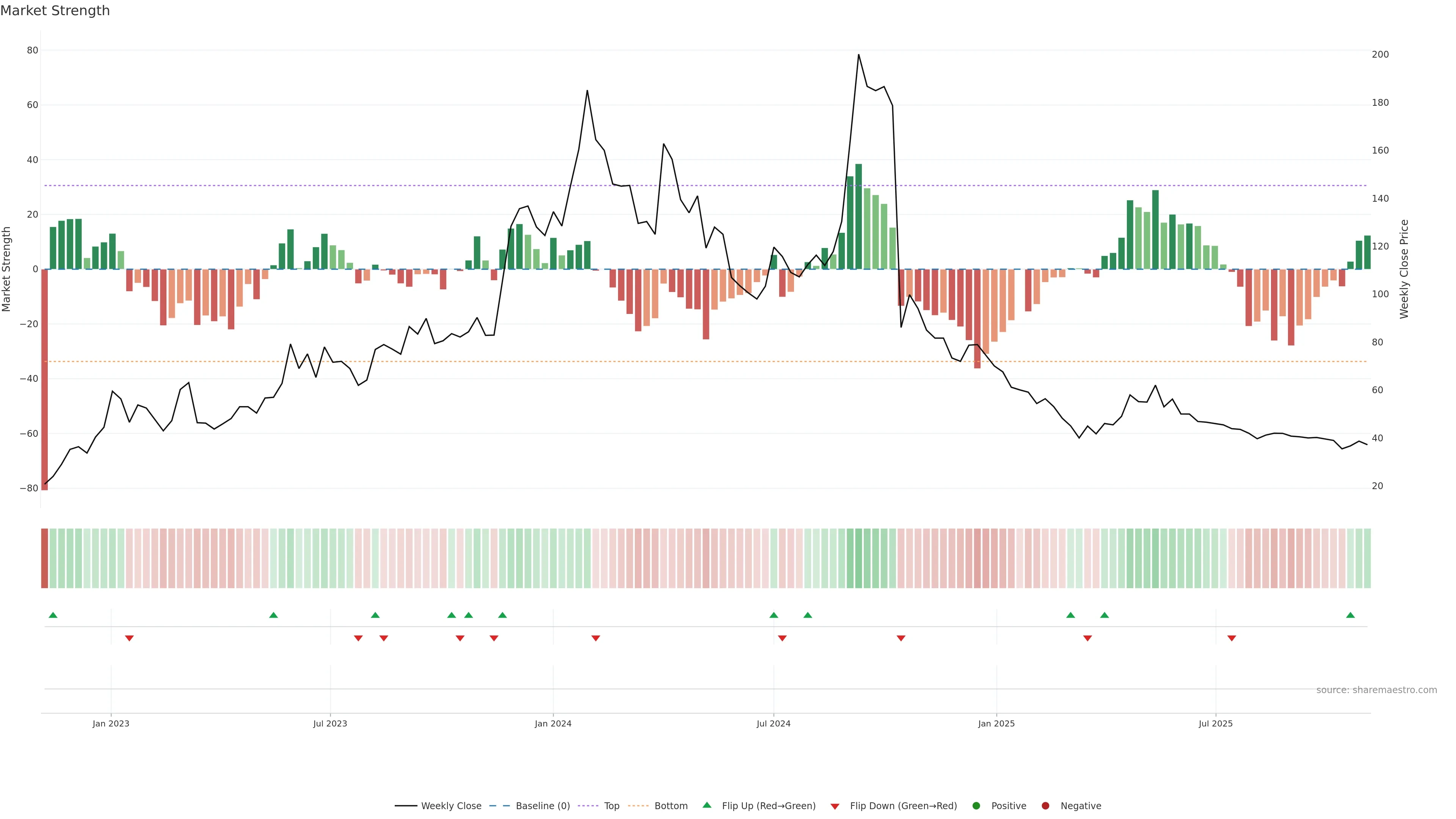
Task: Click the Jan 2024 axis label
Action: coord(553,723)
